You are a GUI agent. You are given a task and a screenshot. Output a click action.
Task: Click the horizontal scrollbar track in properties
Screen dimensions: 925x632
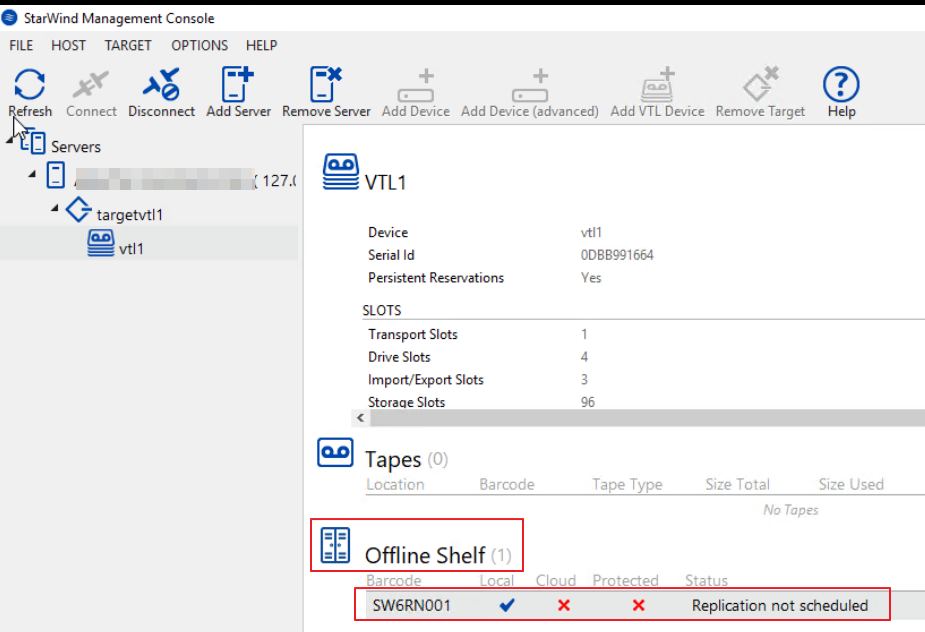647,418
